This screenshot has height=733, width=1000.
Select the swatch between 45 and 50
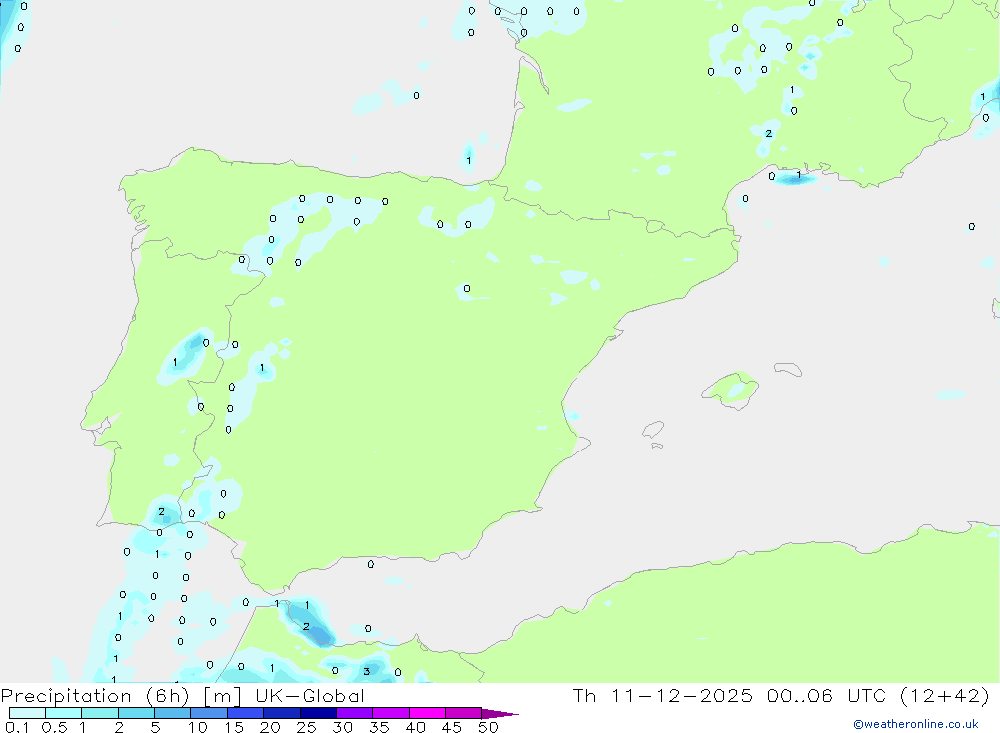pos(464,713)
